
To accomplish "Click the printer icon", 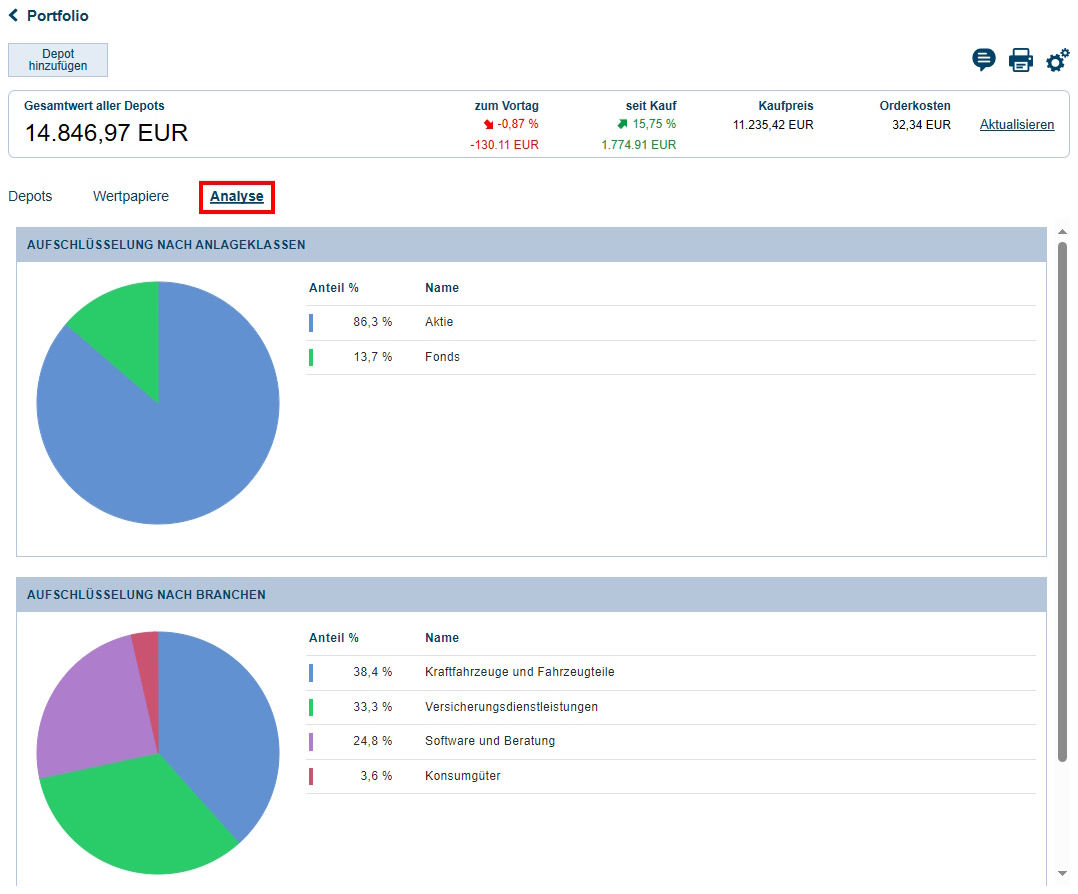I will [1020, 60].
